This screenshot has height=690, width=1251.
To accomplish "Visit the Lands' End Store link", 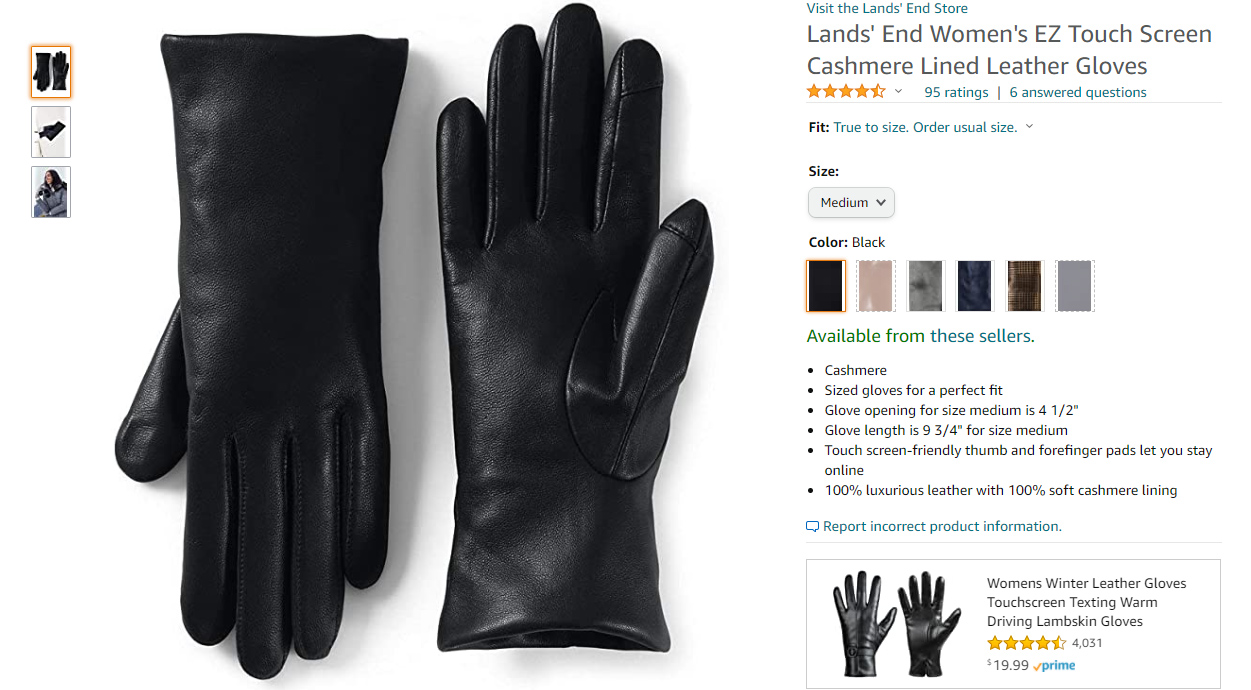I will tap(887, 8).
